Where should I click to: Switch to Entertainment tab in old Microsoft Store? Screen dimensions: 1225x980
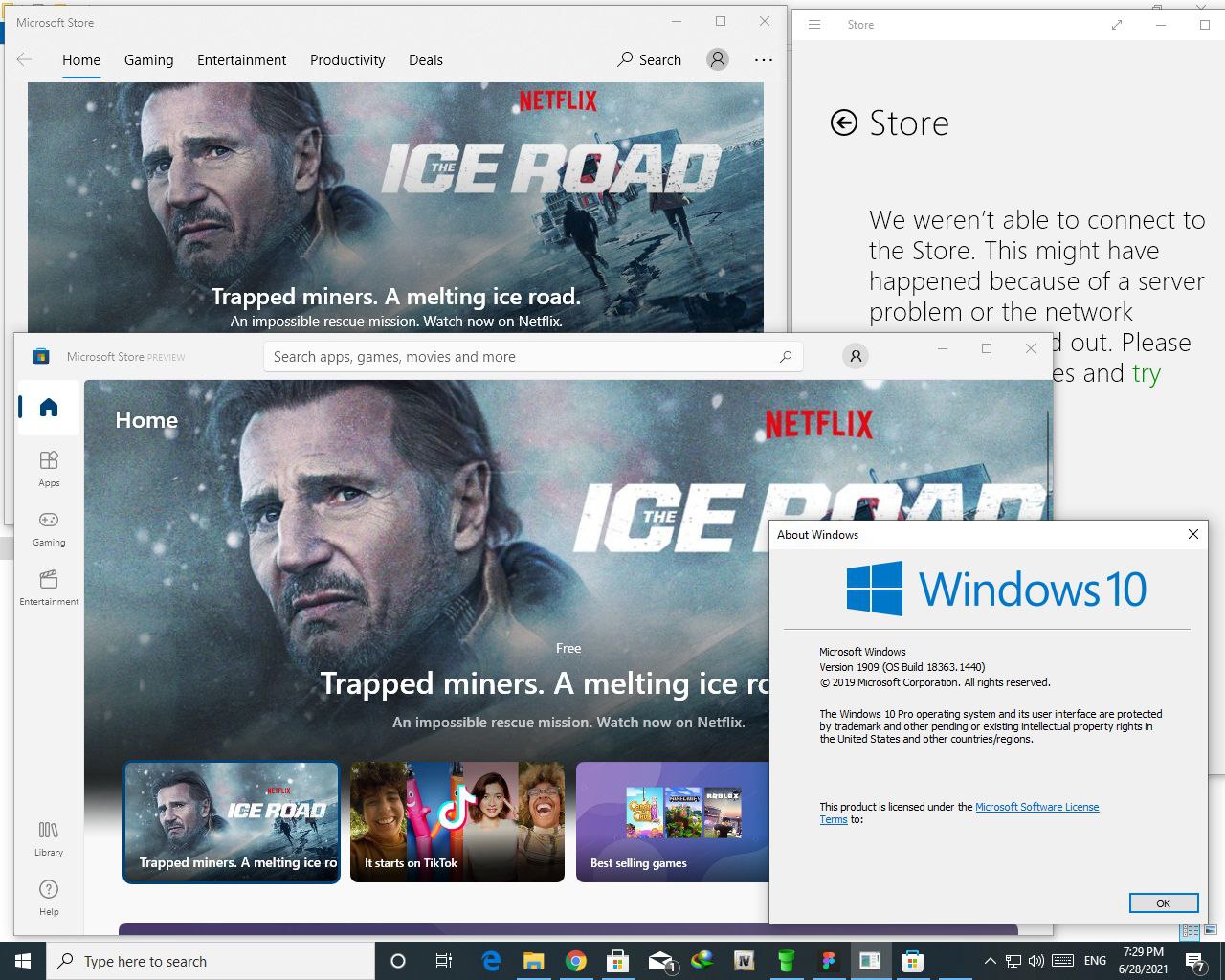[x=241, y=59]
